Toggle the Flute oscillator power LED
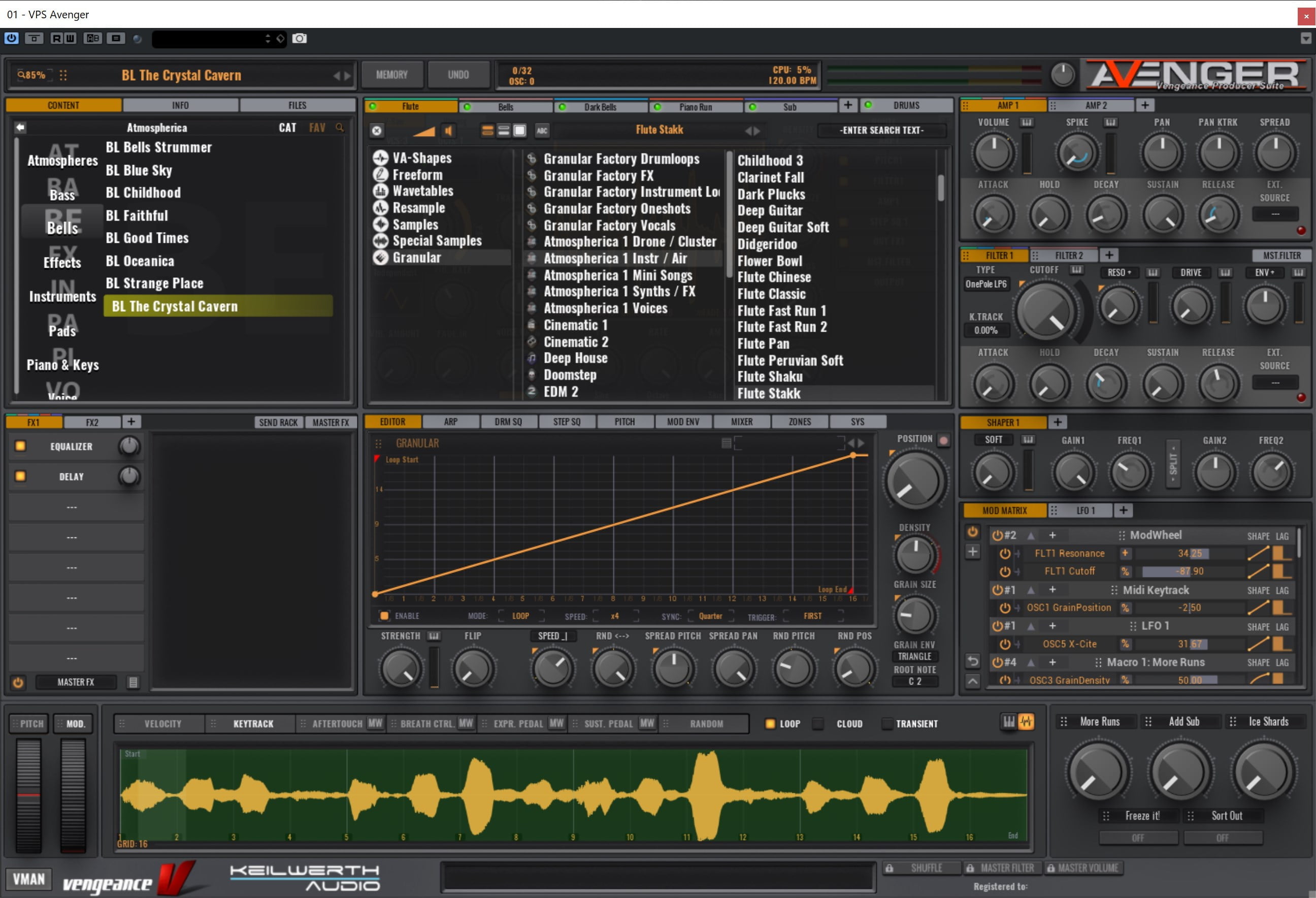 tap(373, 106)
